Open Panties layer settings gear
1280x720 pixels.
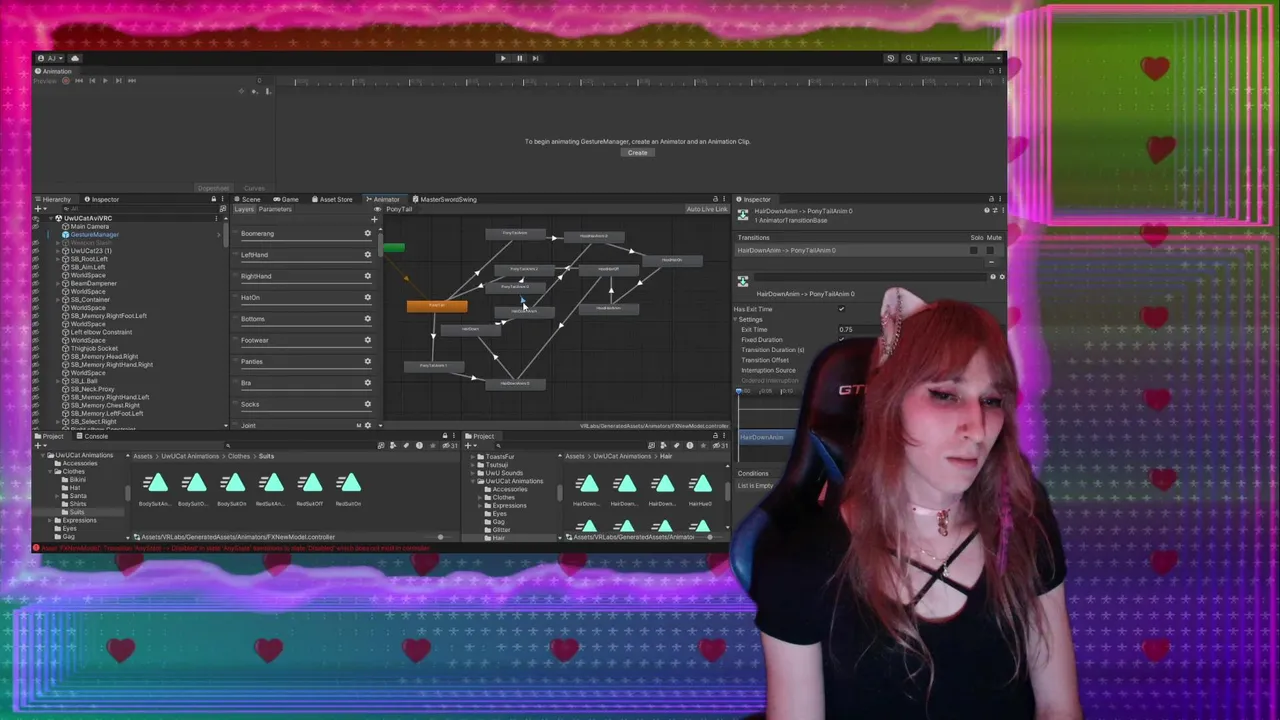coord(367,361)
